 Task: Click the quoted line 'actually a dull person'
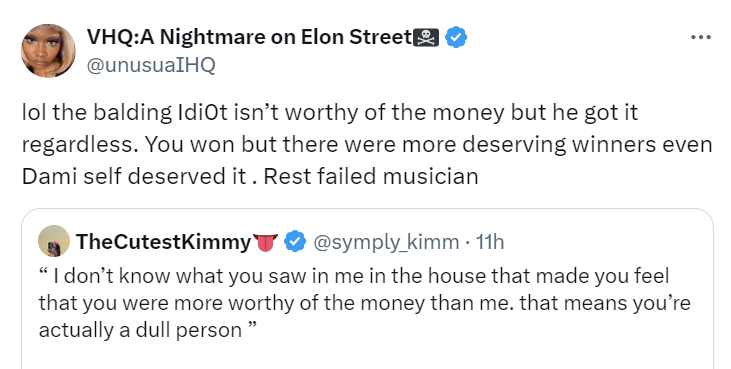point(140,330)
